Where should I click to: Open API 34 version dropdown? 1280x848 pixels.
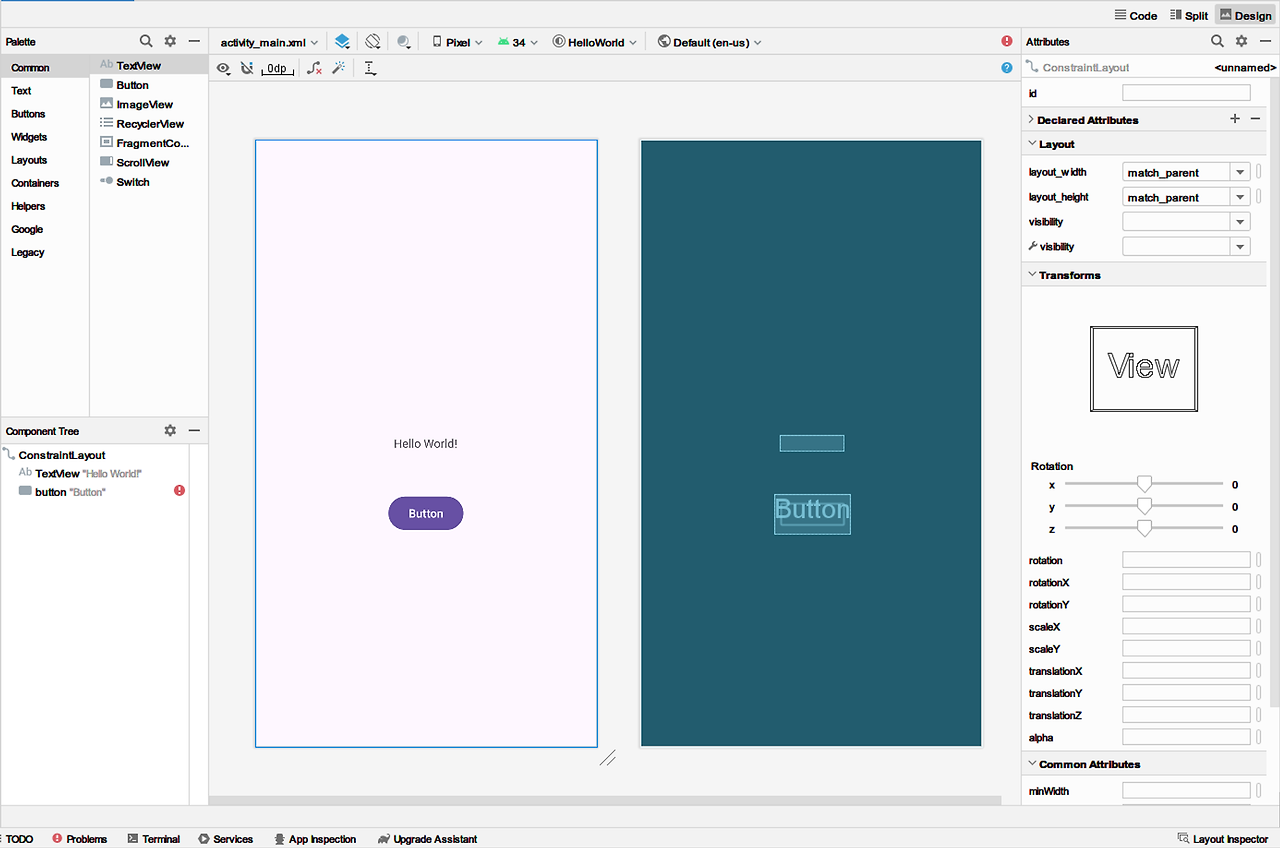tap(518, 42)
